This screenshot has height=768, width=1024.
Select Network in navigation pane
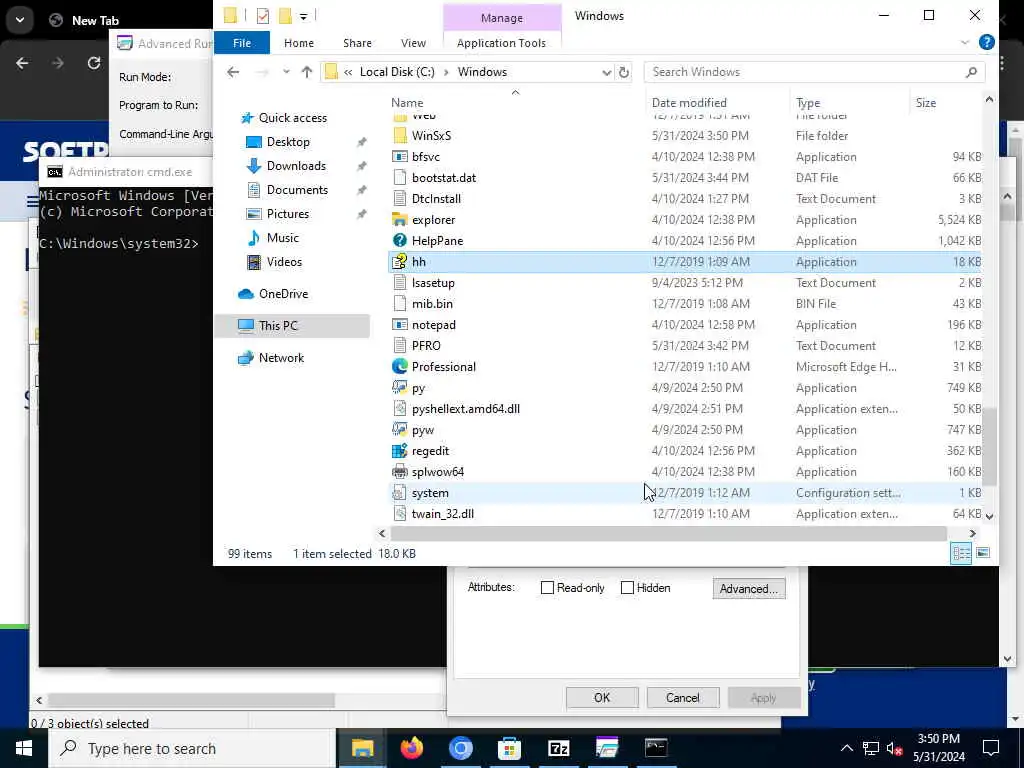[x=281, y=358]
